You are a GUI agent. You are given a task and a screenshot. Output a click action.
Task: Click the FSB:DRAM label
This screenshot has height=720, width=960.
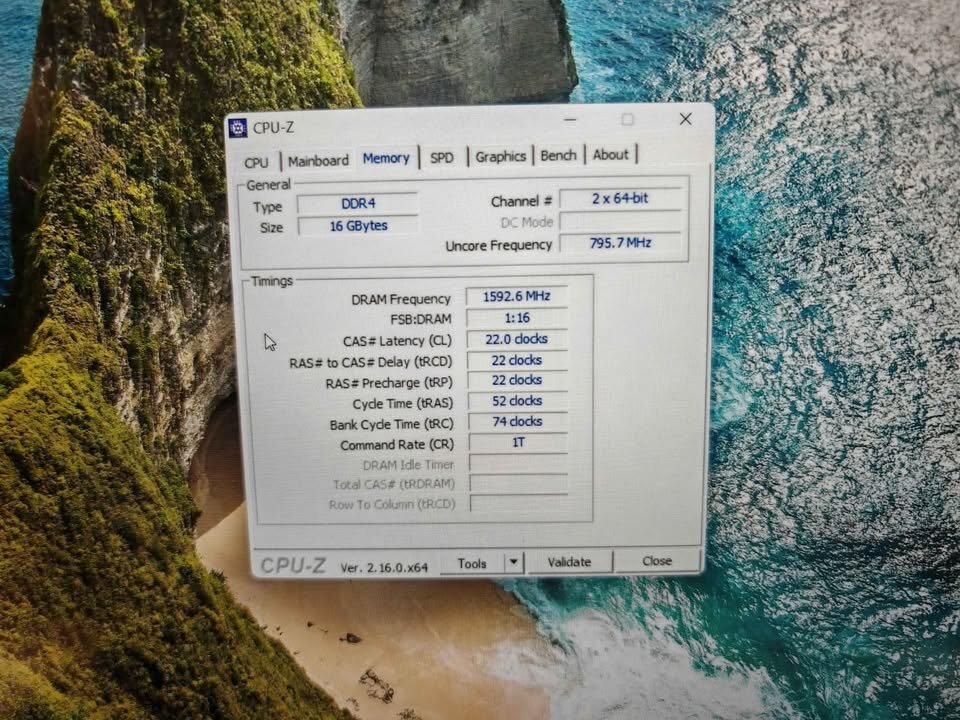click(421, 320)
